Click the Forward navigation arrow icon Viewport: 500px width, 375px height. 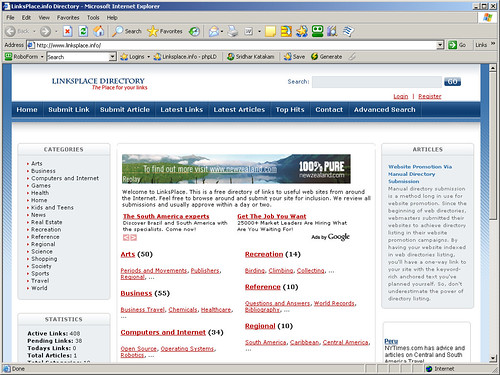(x=45, y=31)
